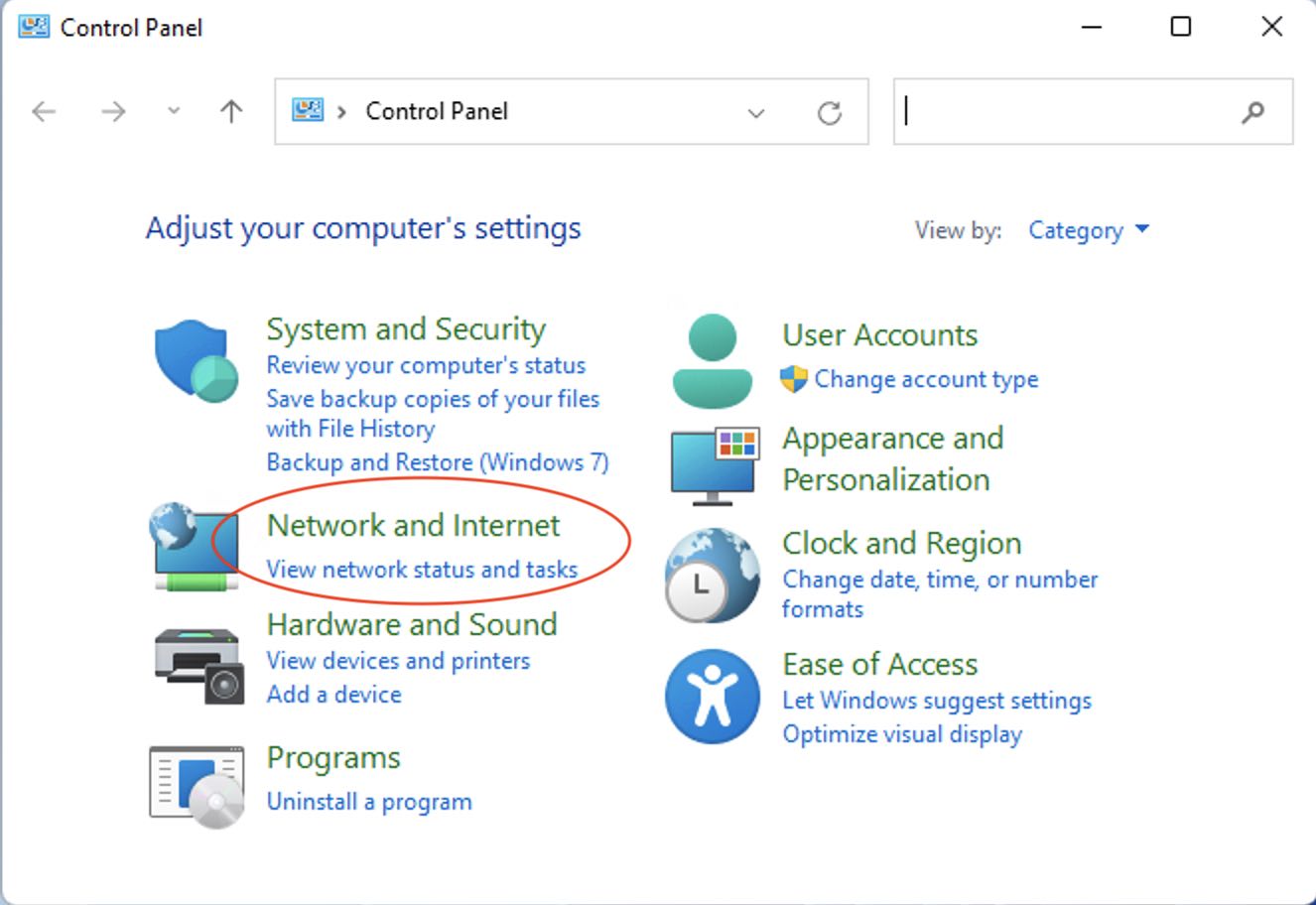Screen dimensions: 1316x905
Task: Open View devices and printers
Action: [x=398, y=661]
